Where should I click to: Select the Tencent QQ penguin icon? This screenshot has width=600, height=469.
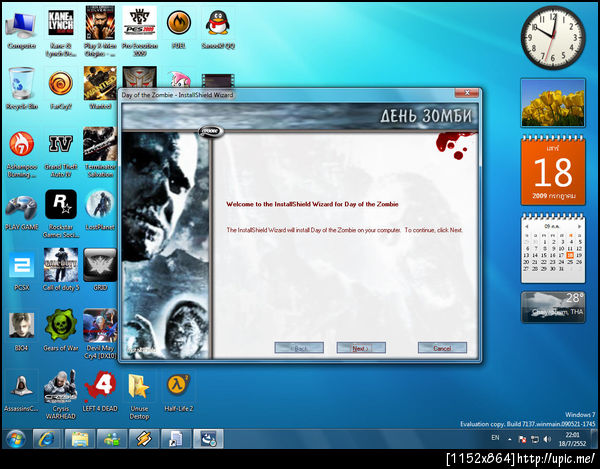(218, 31)
